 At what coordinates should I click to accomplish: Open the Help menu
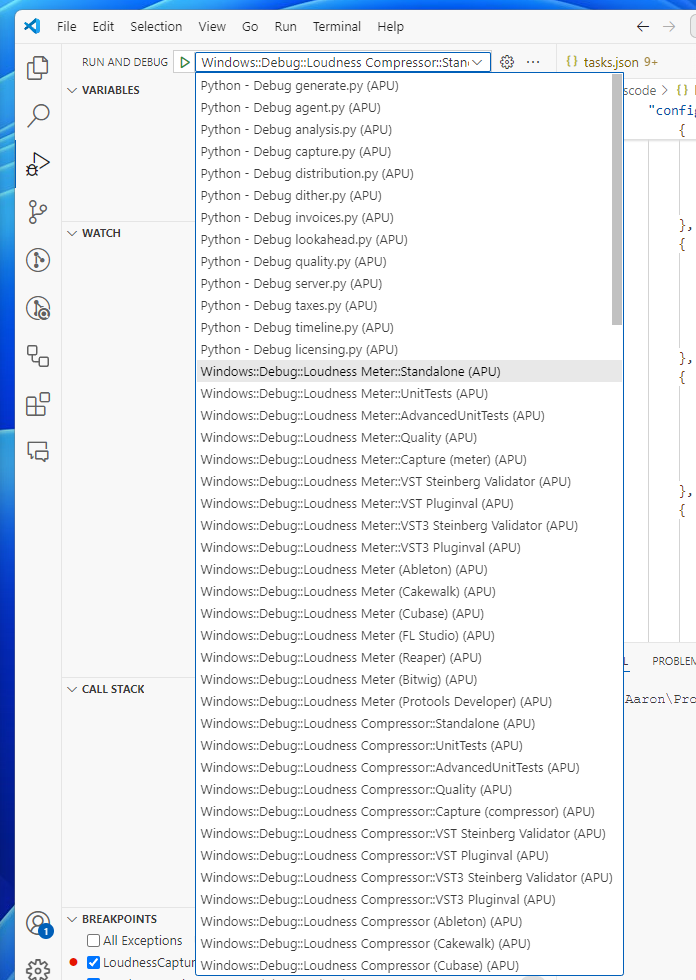click(390, 27)
